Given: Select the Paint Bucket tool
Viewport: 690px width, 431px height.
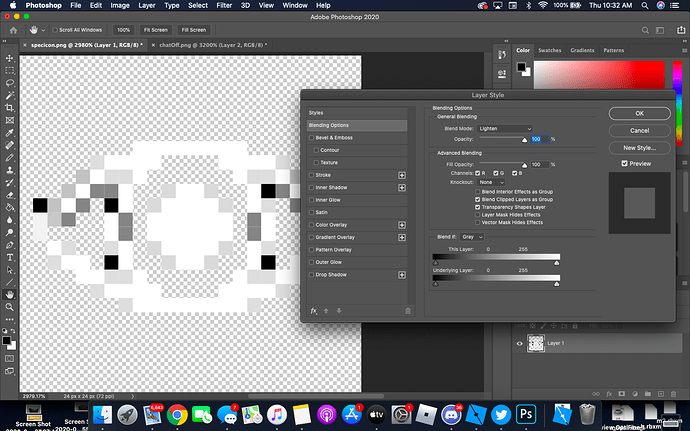Looking at the screenshot, I should point(9,207).
